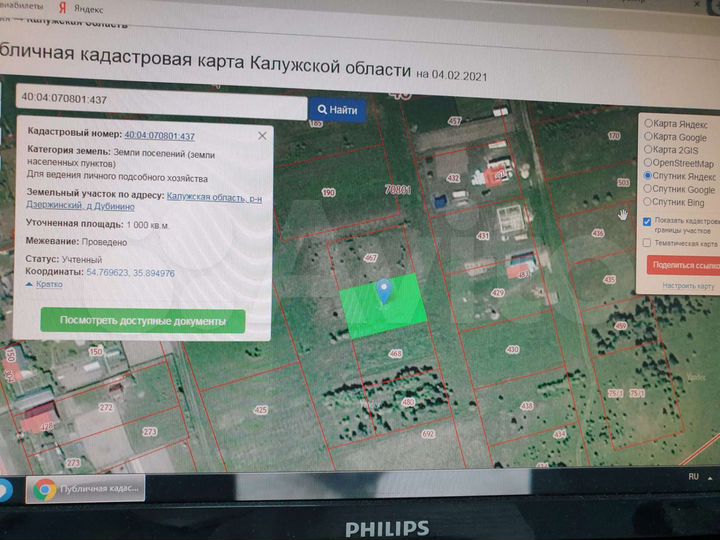Enable Тематическая карта checkbox
This screenshot has width=720, height=540.
coord(647,242)
